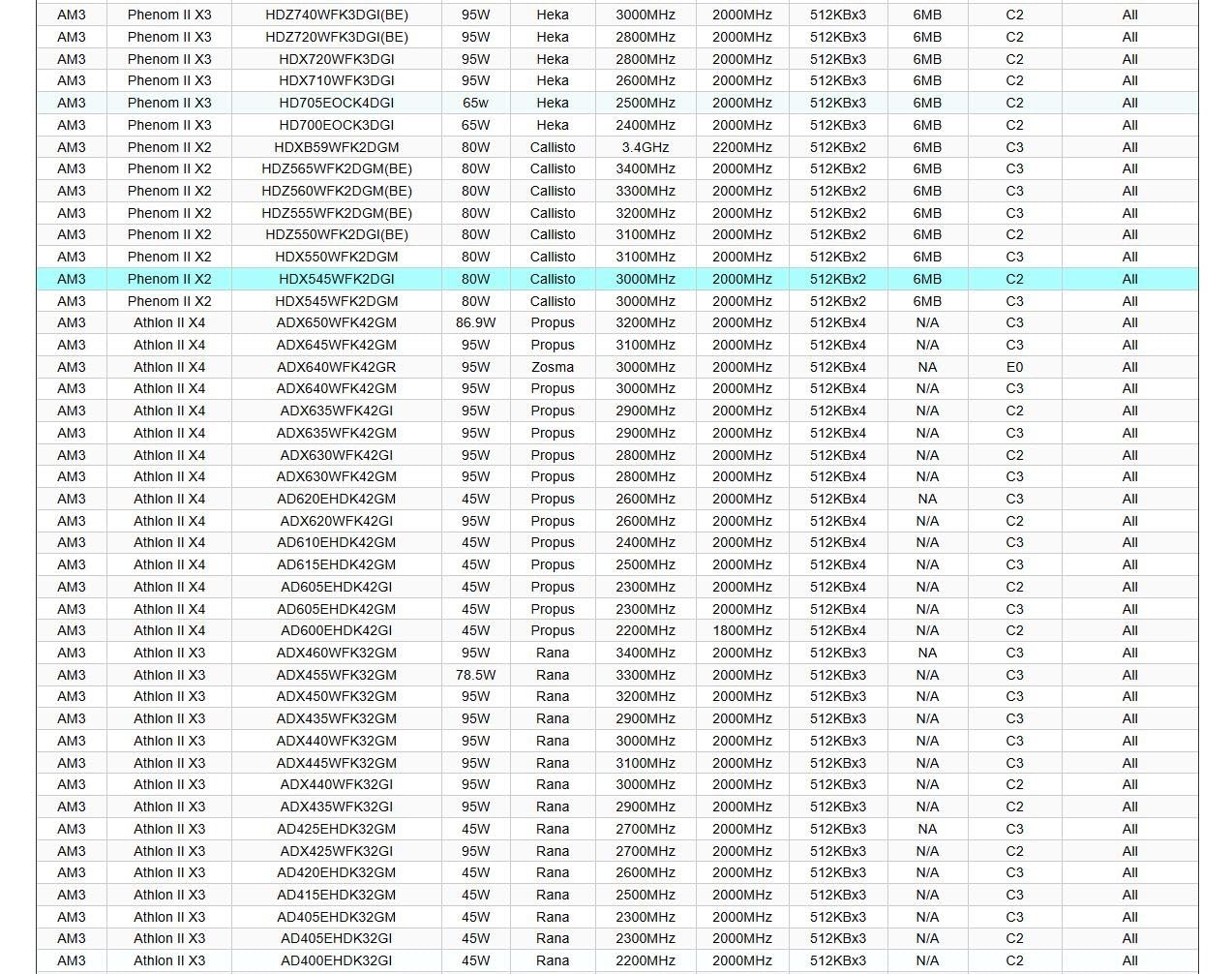This screenshot has width=1232, height=974.
Task: Select the ADX435WFK32GI model cell
Action: point(336,807)
